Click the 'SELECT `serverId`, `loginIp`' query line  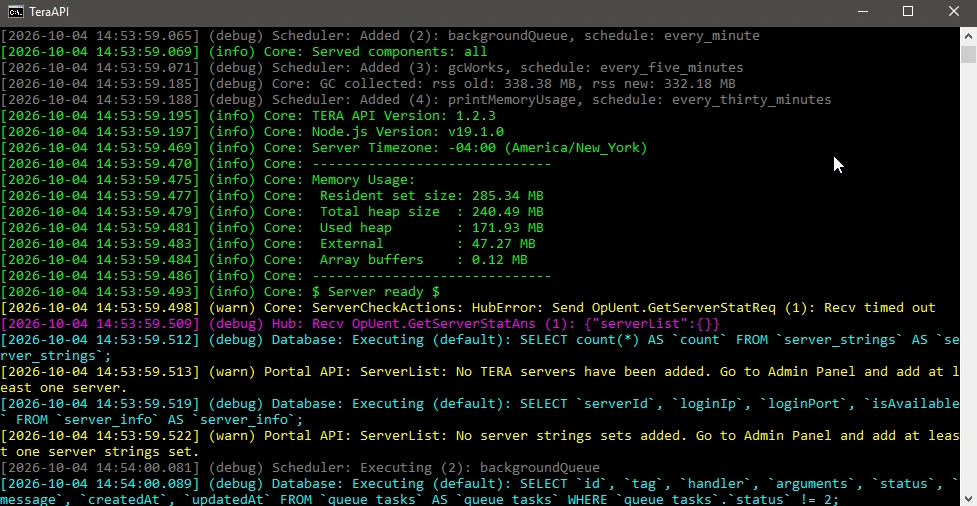(480, 411)
